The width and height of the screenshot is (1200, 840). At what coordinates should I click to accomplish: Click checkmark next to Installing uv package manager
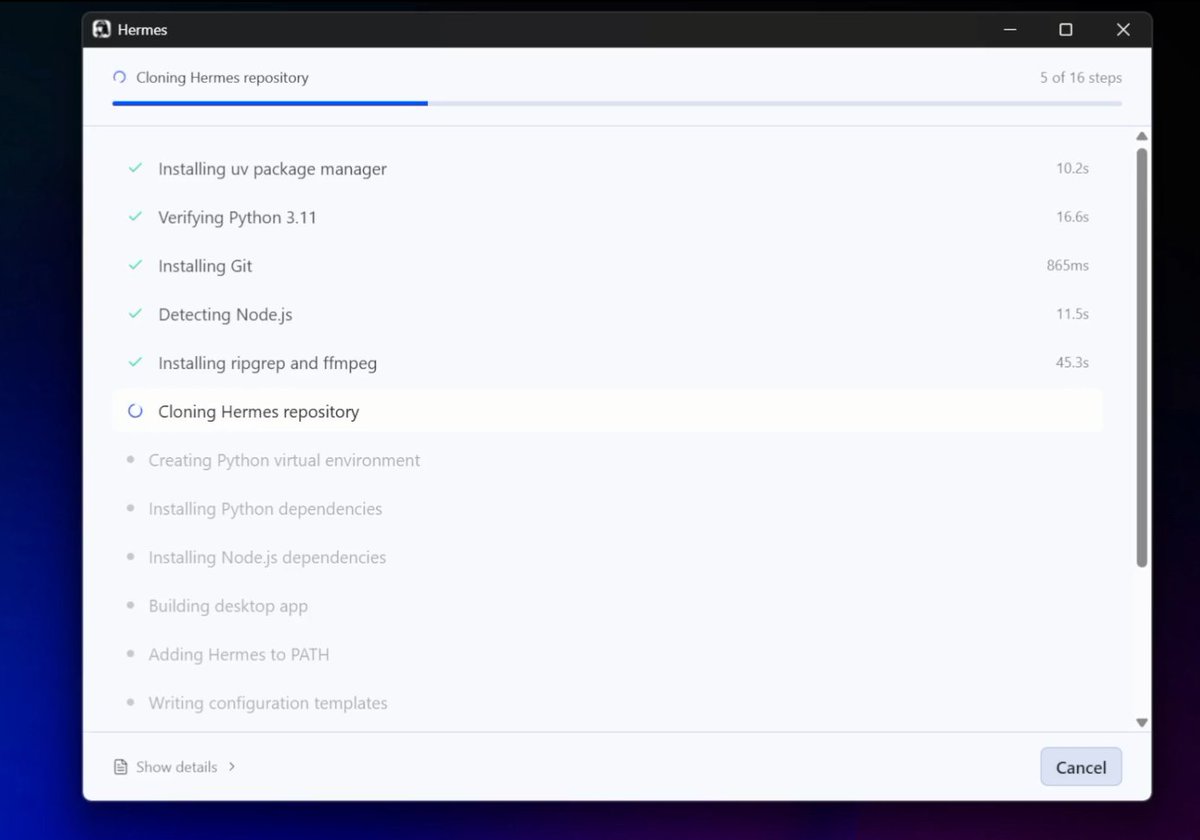tap(135, 168)
